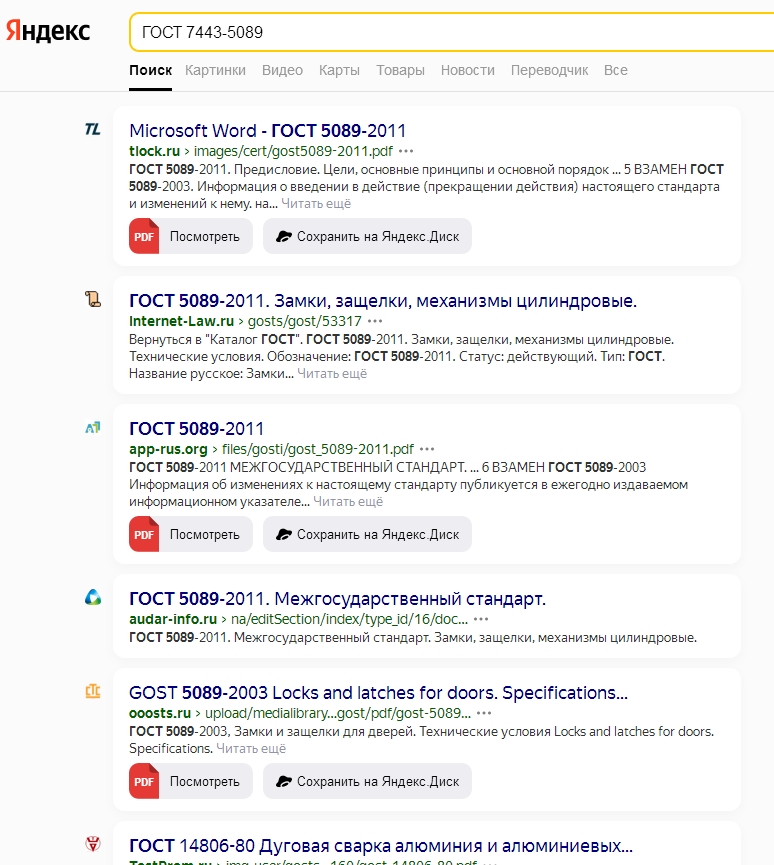Click Посмотреть button under ooosts.ru result

(191, 781)
